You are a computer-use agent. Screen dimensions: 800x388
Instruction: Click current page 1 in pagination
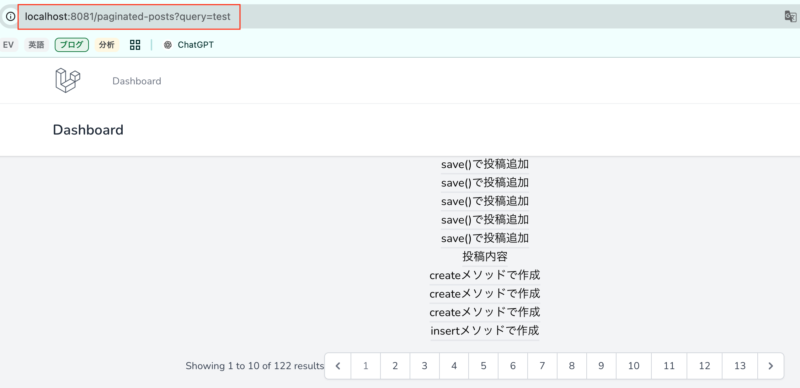(x=365, y=366)
